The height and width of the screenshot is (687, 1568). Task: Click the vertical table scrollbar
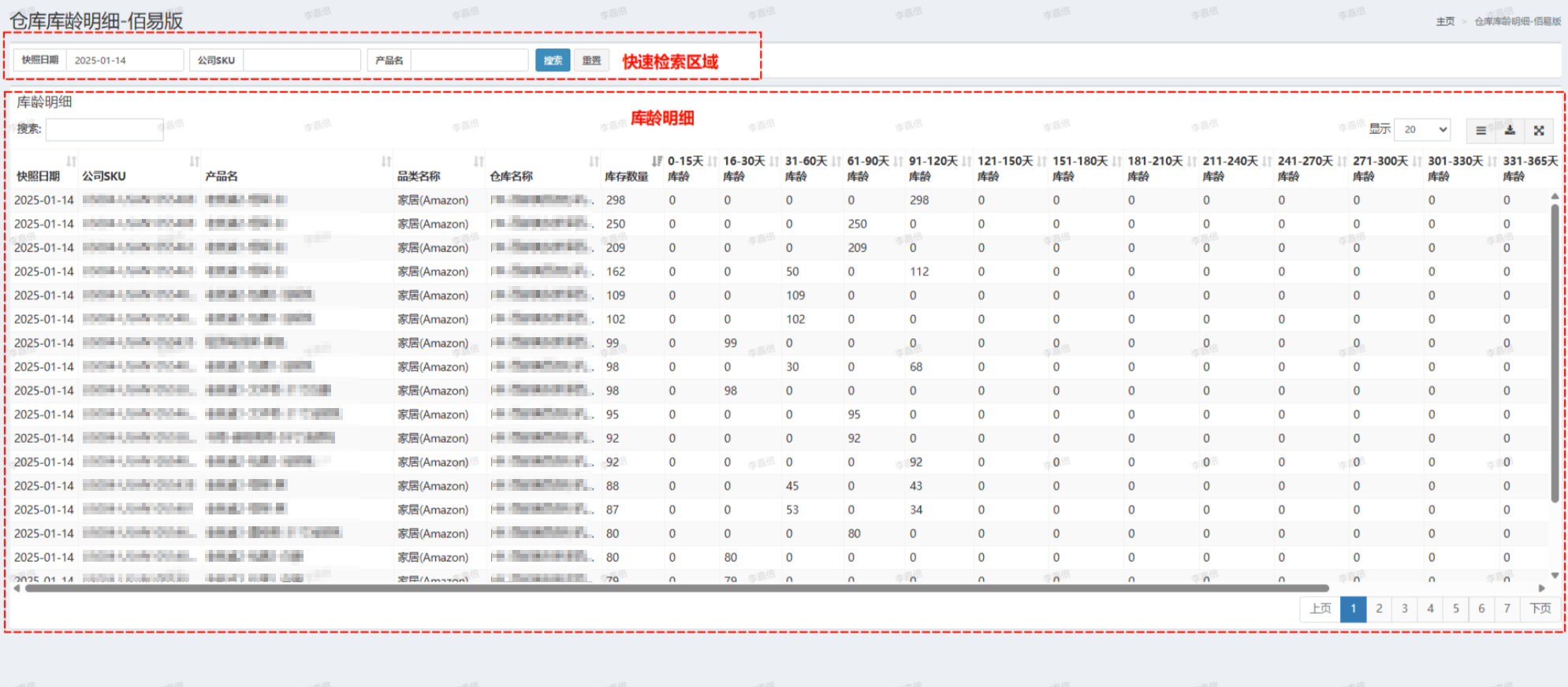tap(1555, 353)
